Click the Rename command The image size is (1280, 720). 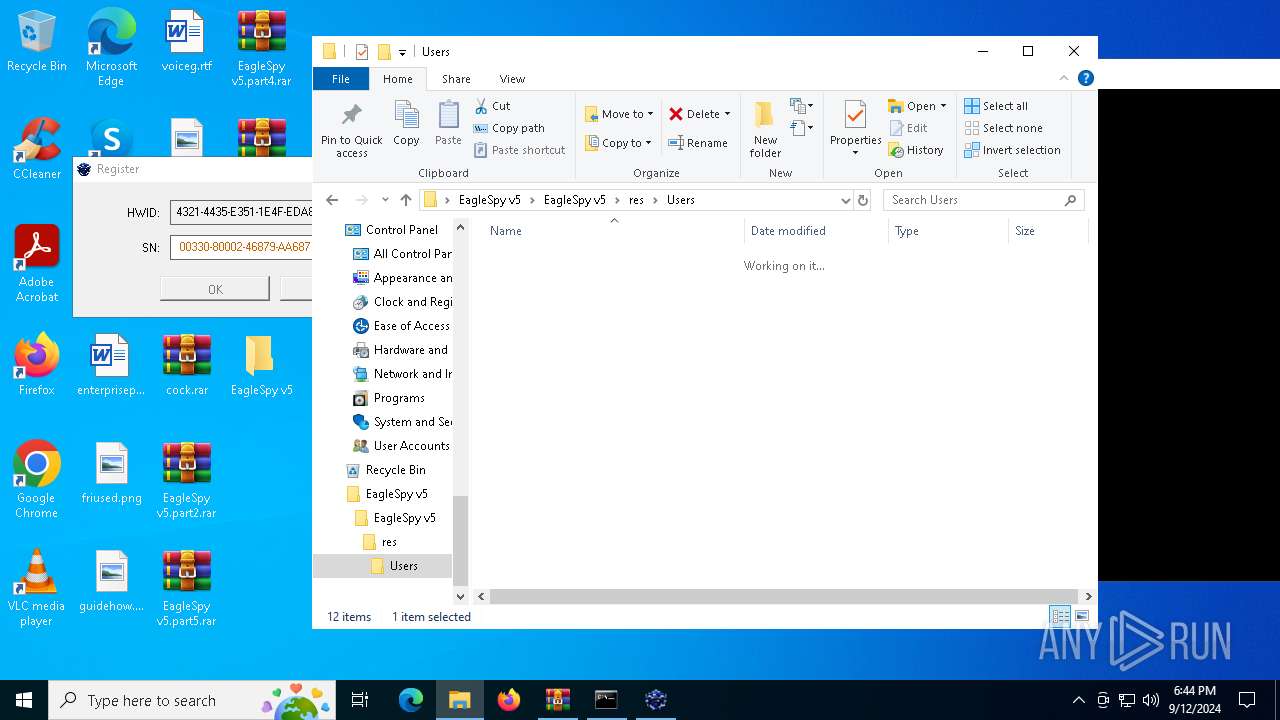pos(698,143)
